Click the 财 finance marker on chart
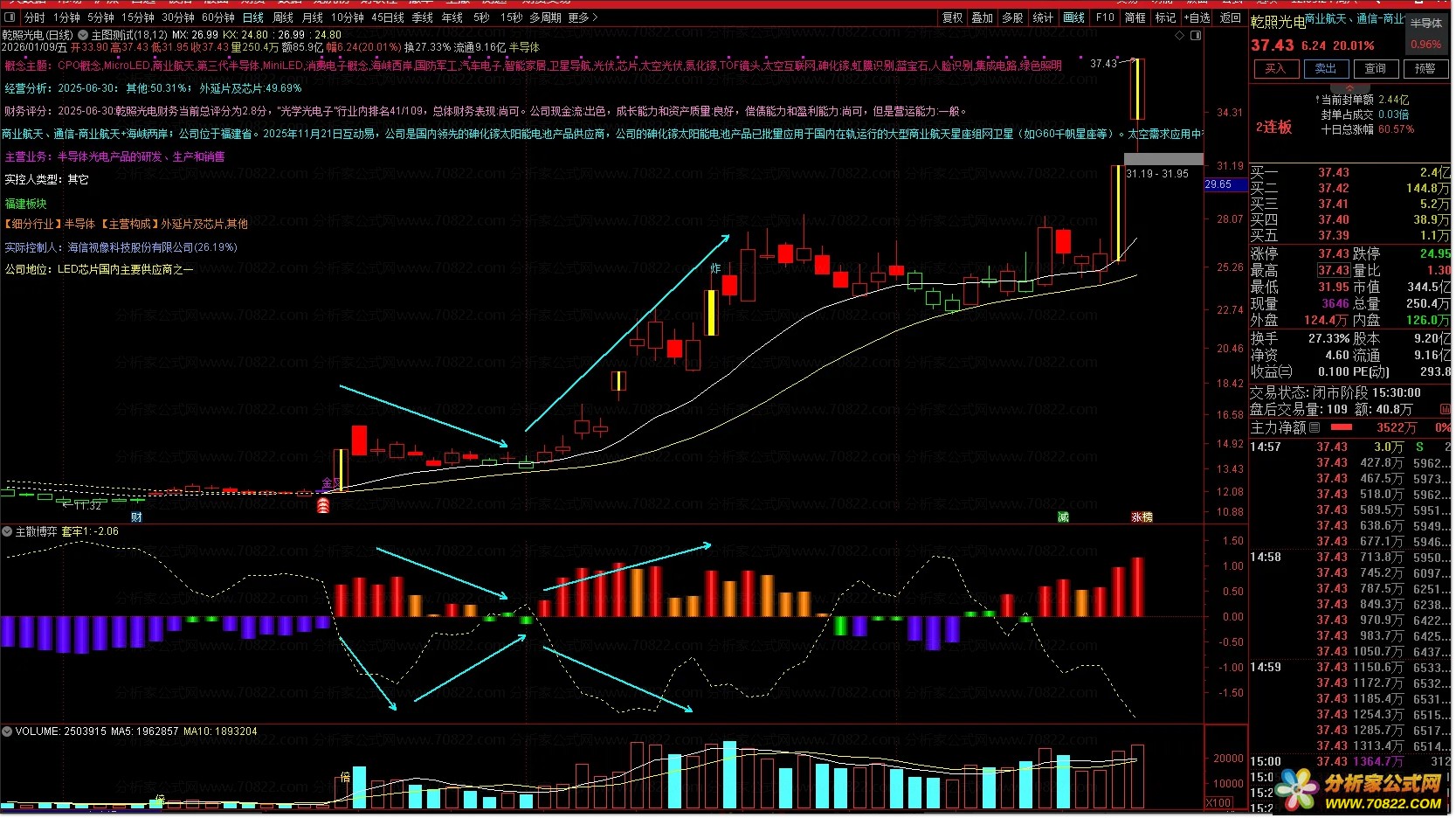 136,516
